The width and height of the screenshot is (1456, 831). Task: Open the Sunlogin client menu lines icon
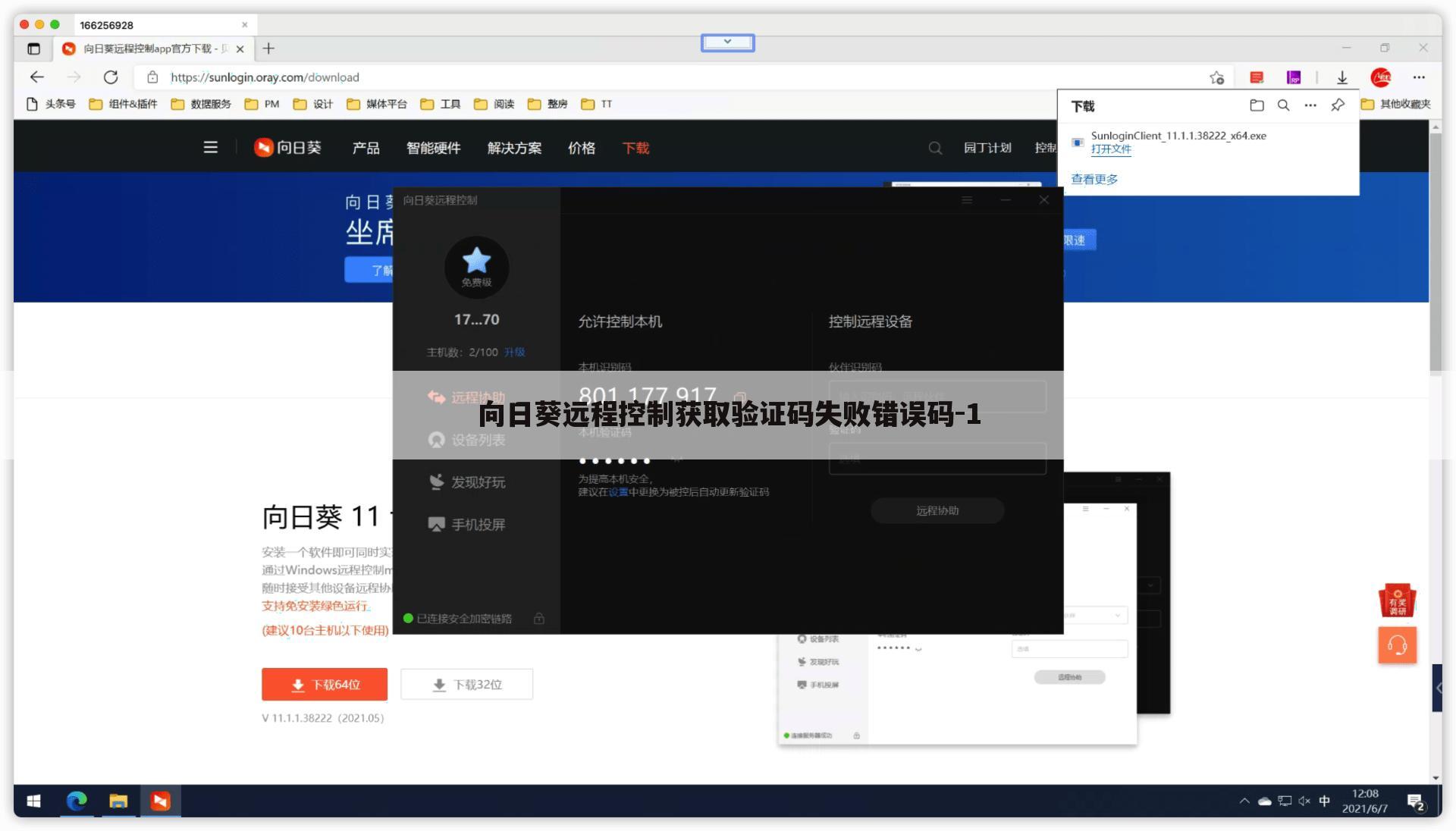click(967, 200)
